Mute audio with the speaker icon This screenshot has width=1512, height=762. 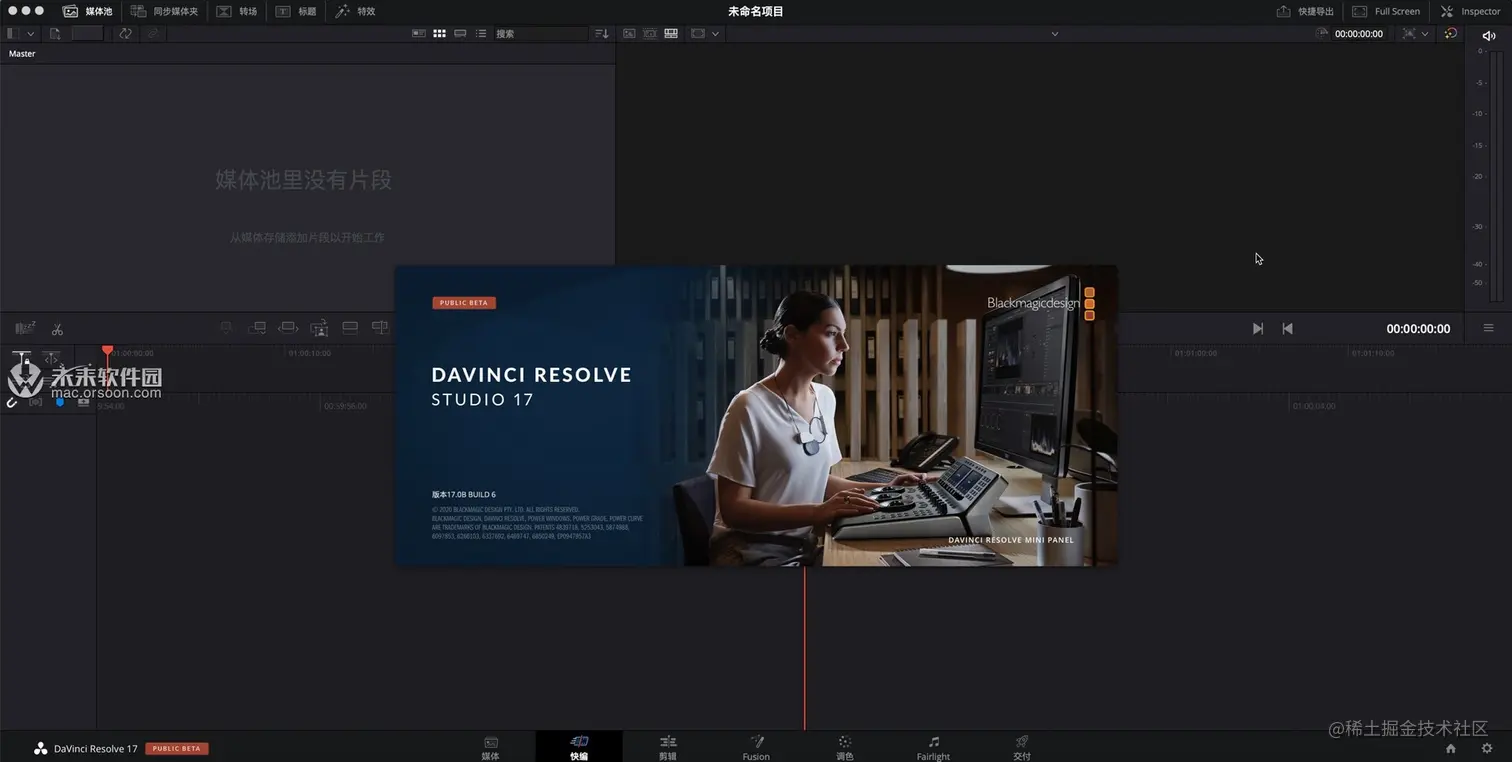point(1489,35)
